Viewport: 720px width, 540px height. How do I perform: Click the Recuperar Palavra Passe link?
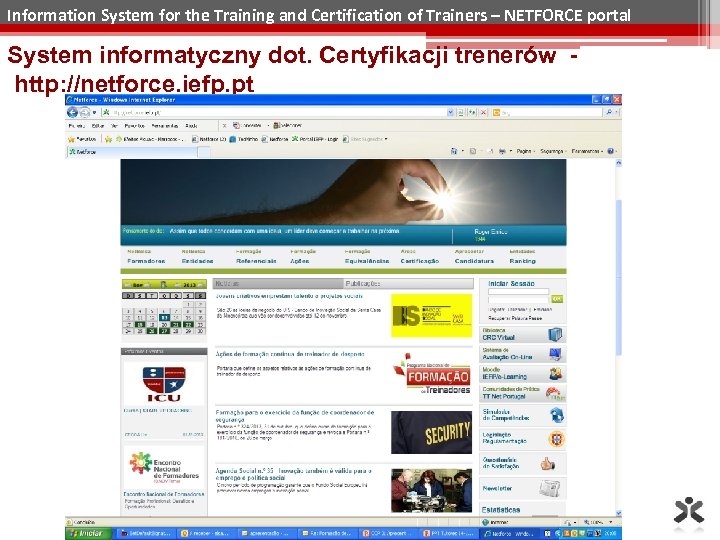[x=515, y=318]
